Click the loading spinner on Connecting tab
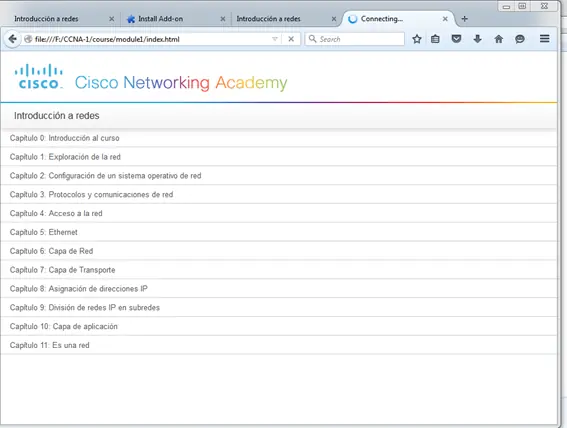Image resolution: width=567 pixels, height=428 pixels. (x=353, y=19)
